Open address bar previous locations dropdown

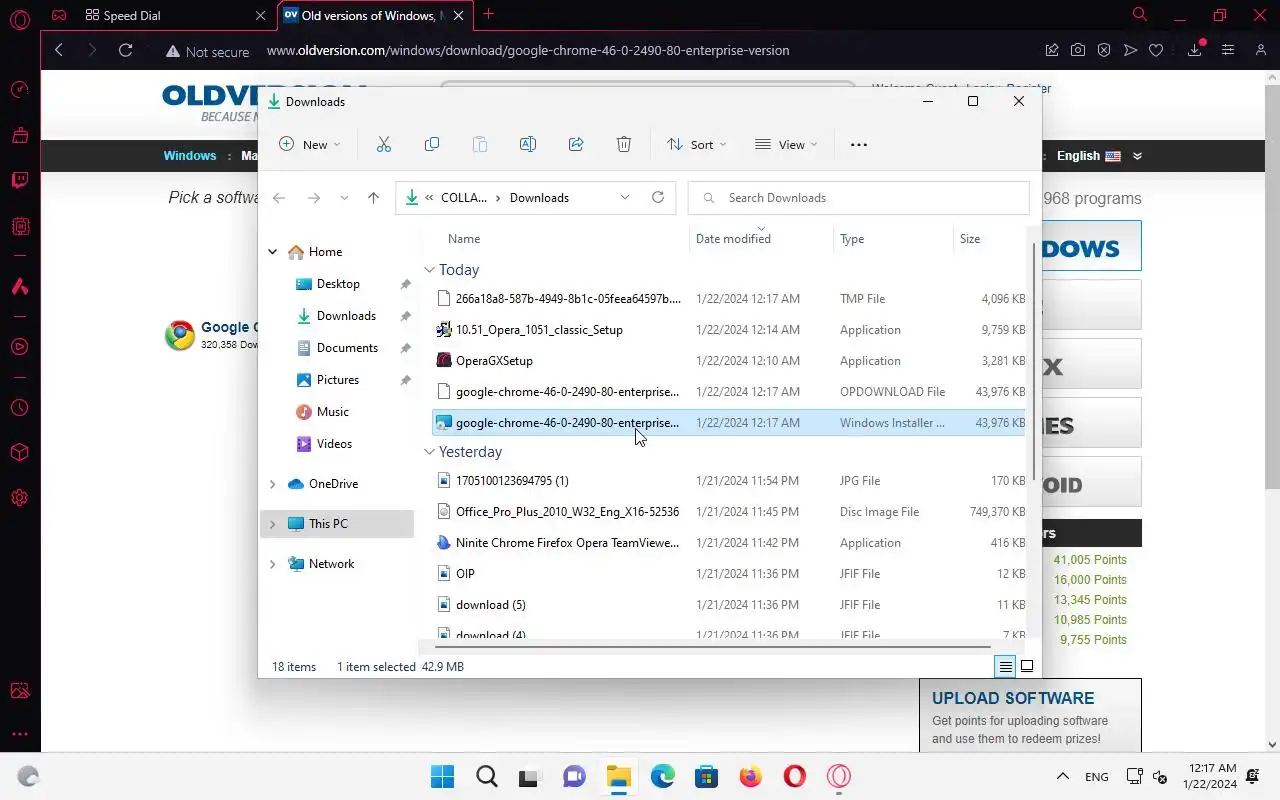(625, 197)
